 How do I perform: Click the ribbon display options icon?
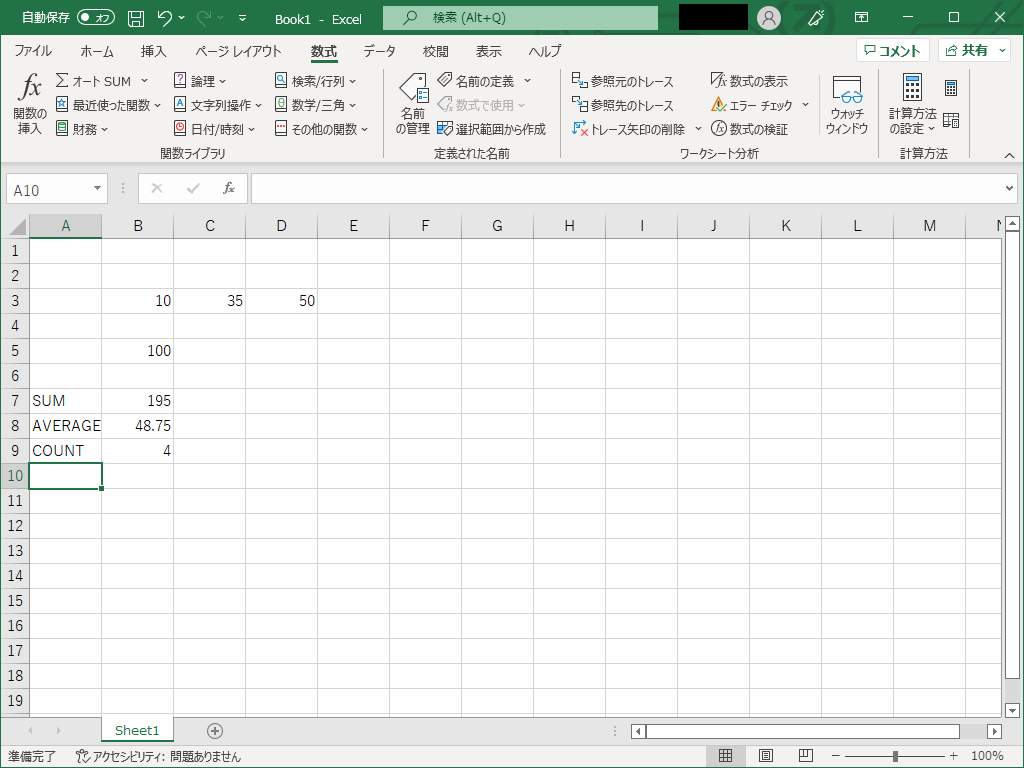coord(861,18)
